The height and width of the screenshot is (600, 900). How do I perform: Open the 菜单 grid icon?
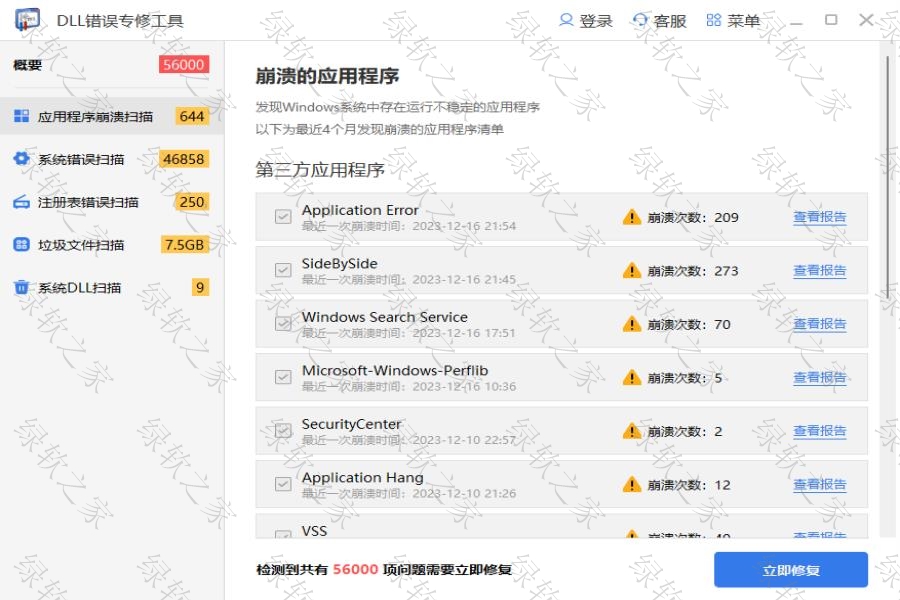[714, 20]
